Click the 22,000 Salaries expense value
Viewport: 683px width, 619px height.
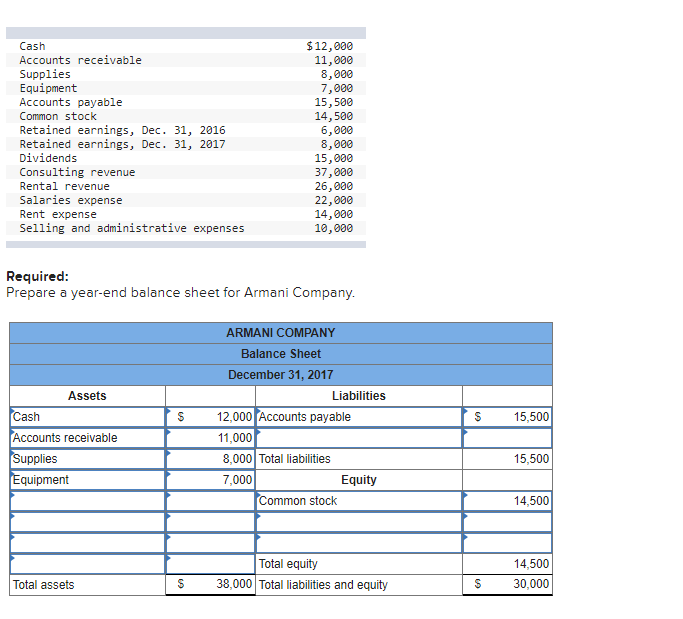click(334, 200)
